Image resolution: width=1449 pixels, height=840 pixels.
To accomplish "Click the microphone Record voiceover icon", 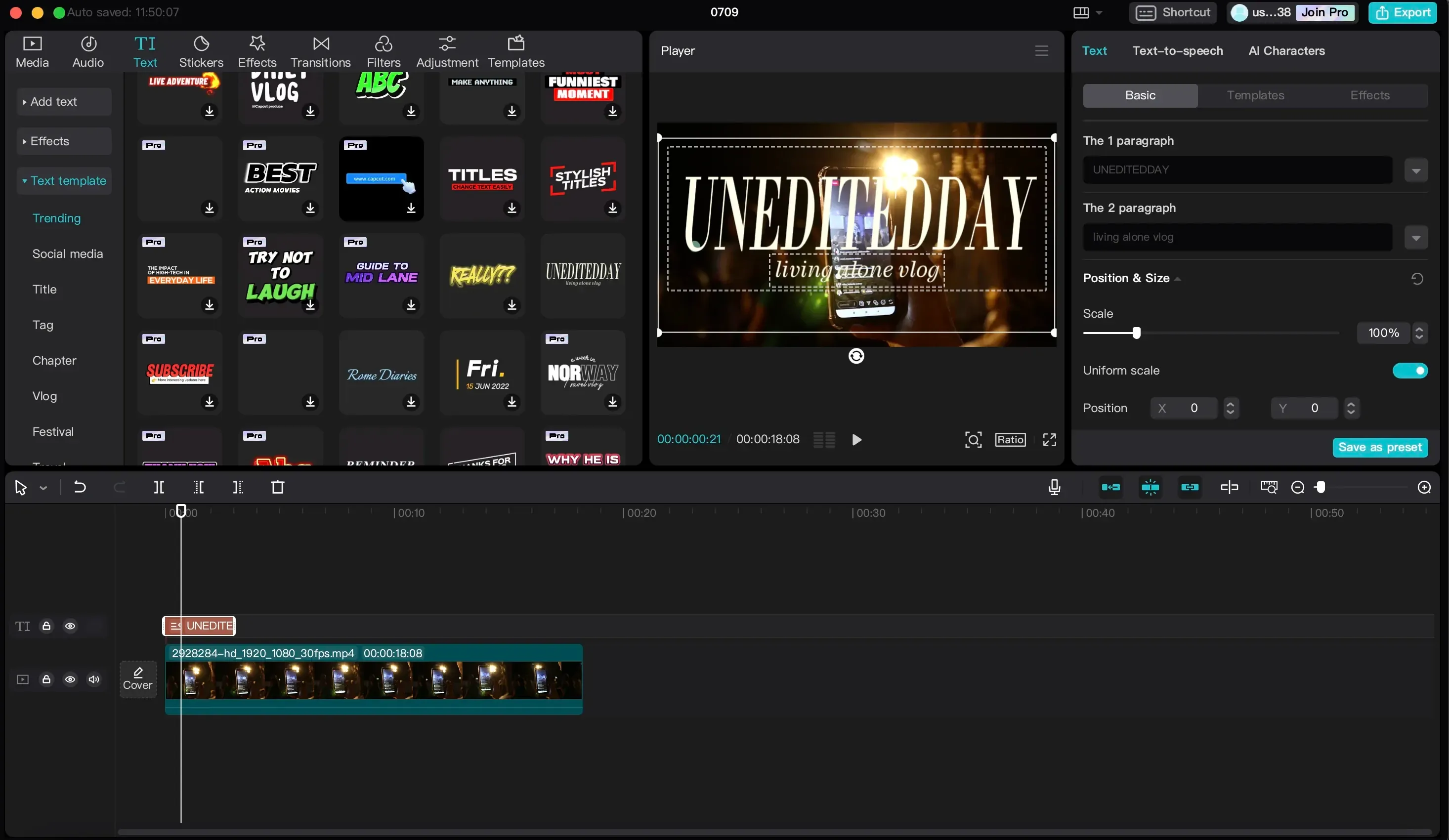I will point(1054,488).
